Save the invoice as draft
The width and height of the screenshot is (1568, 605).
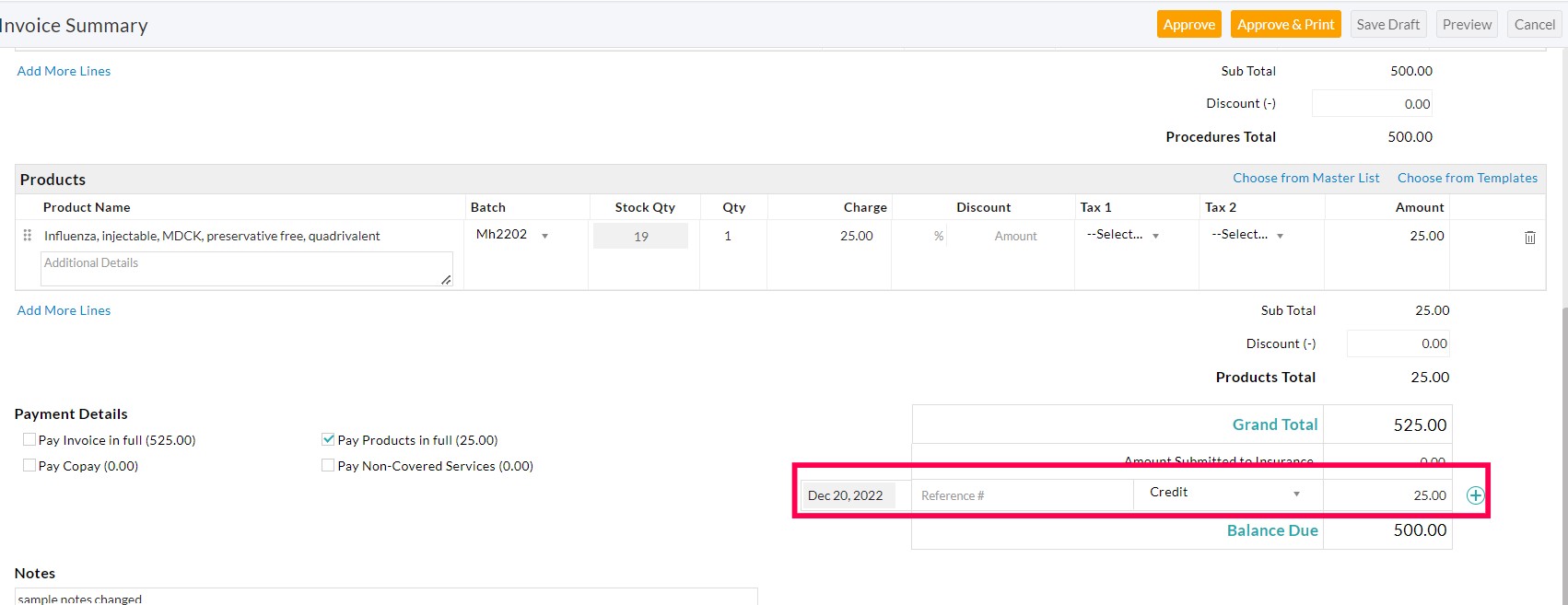point(1387,25)
